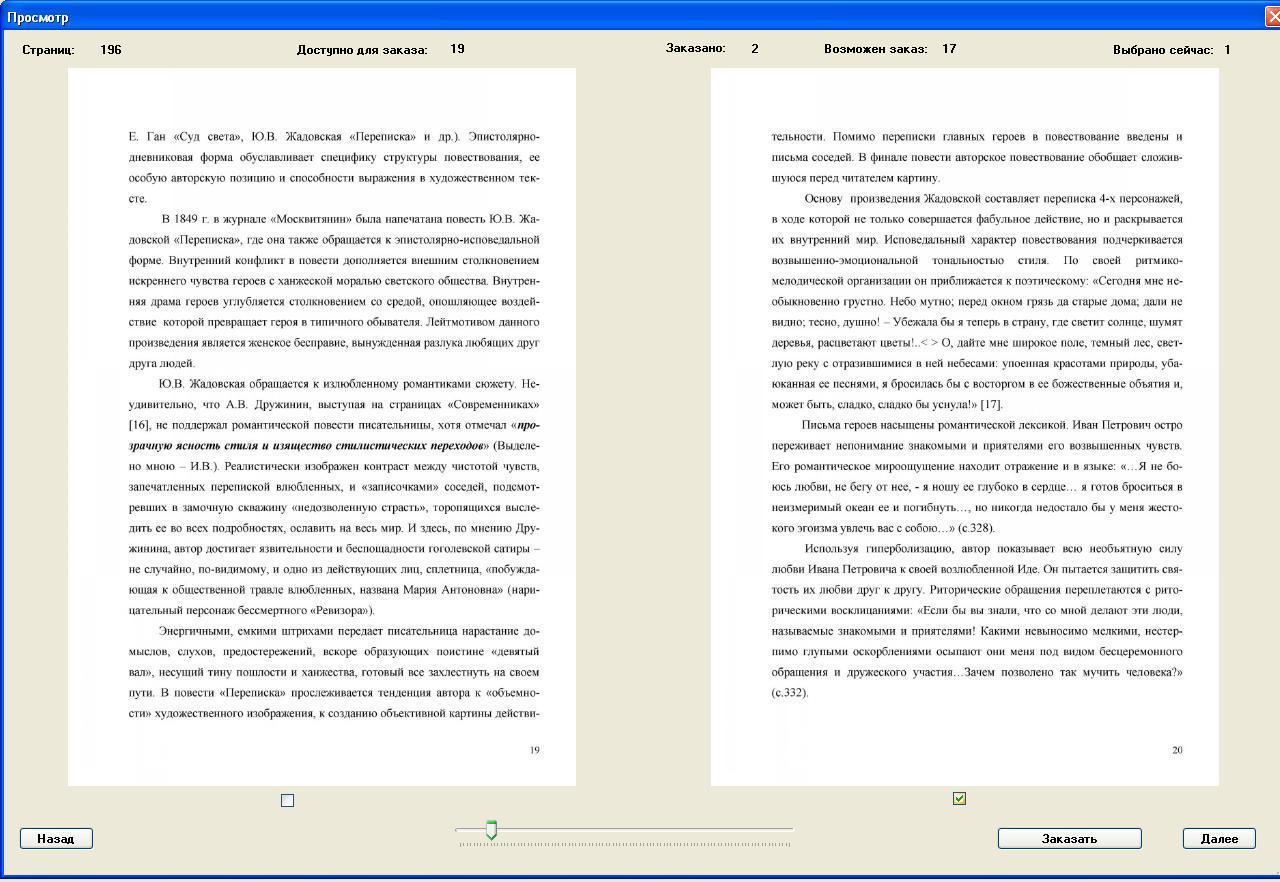Click the Заказано: label
Image resolution: width=1280 pixels, height=882 pixels.
coord(696,48)
